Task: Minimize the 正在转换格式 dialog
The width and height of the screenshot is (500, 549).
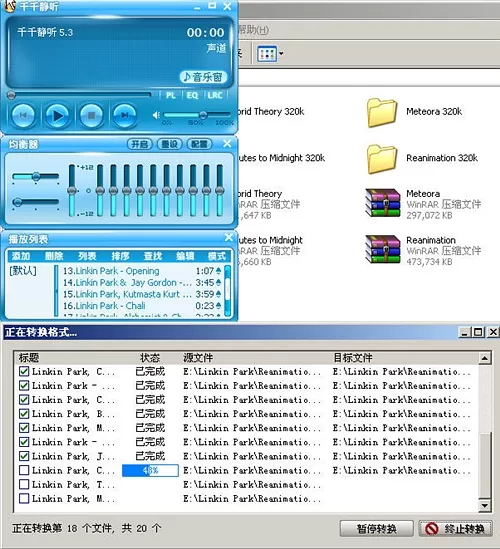Action: click(x=464, y=332)
